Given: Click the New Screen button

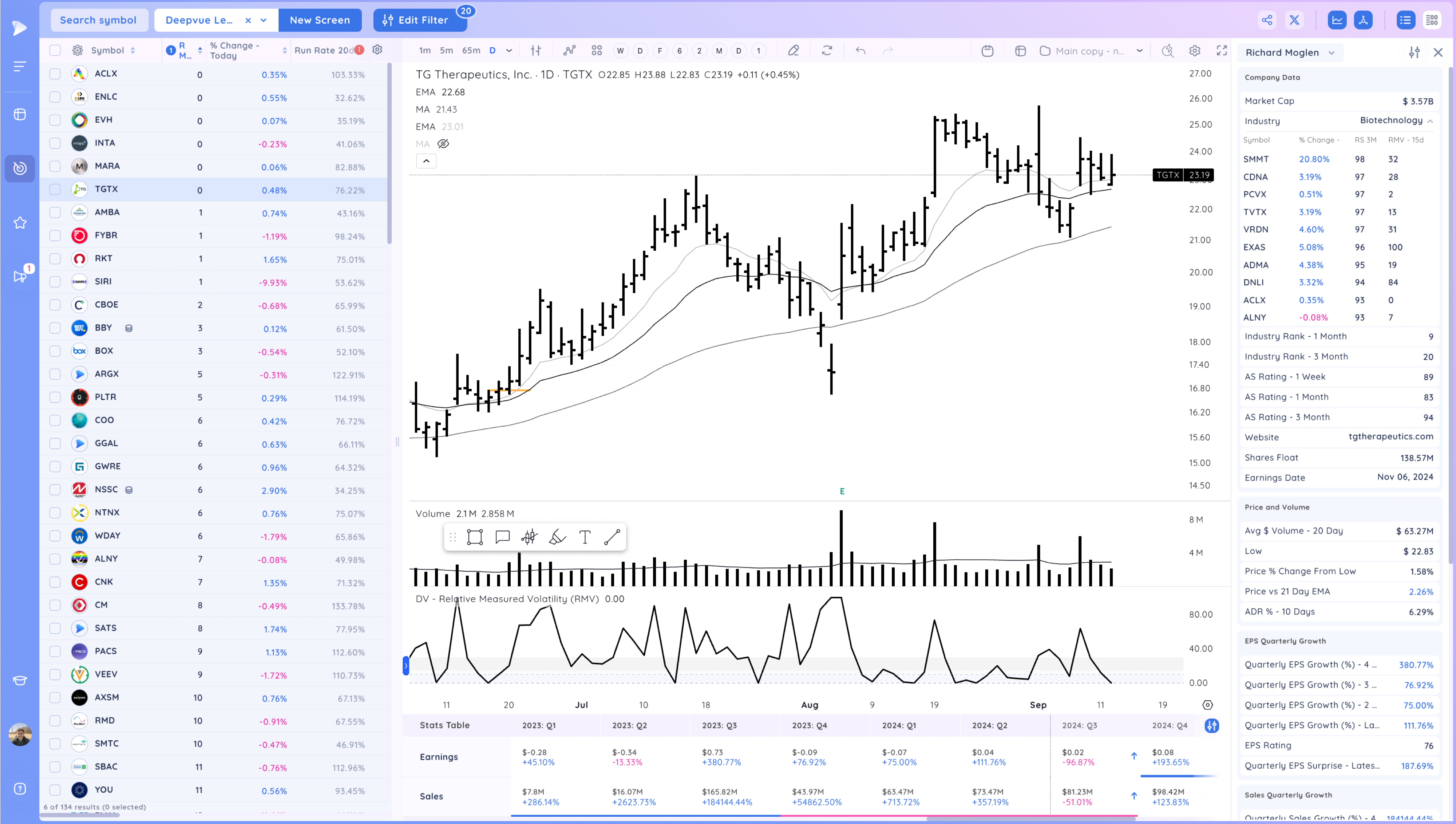Looking at the screenshot, I should [320, 20].
